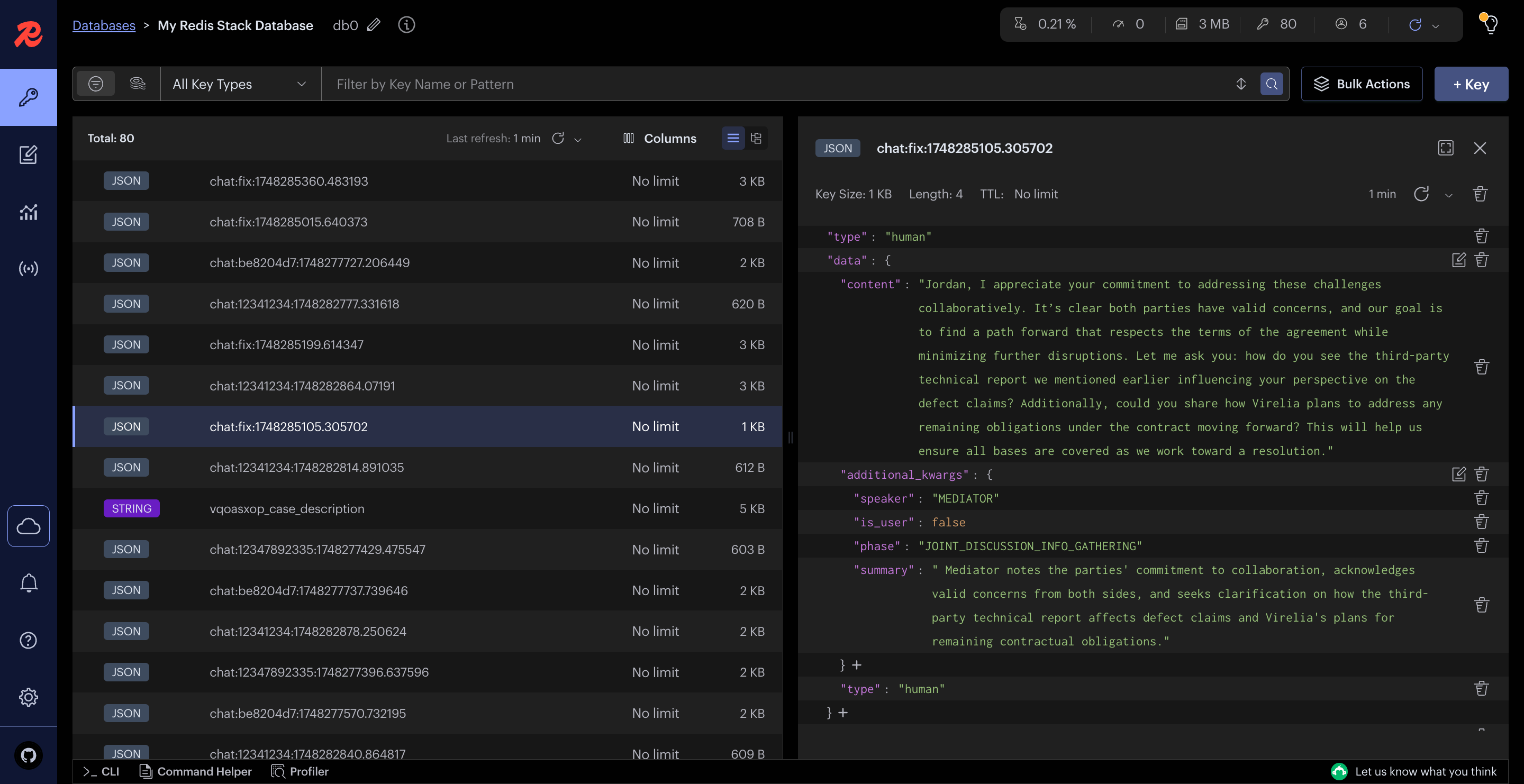Refresh database overview stats
The height and width of the screenshot is (784, 1524).
[1414, 24]
